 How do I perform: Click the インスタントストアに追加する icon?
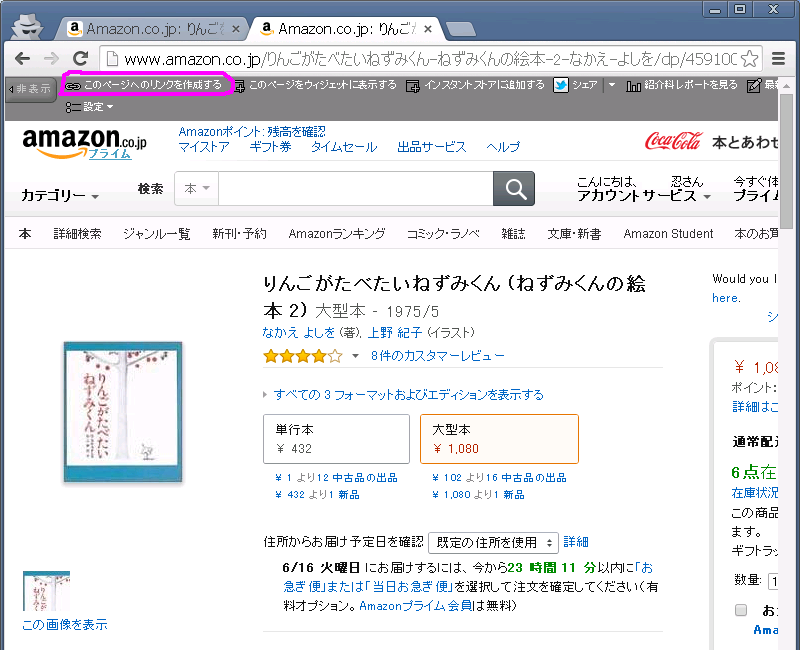(x=412, y=86)
